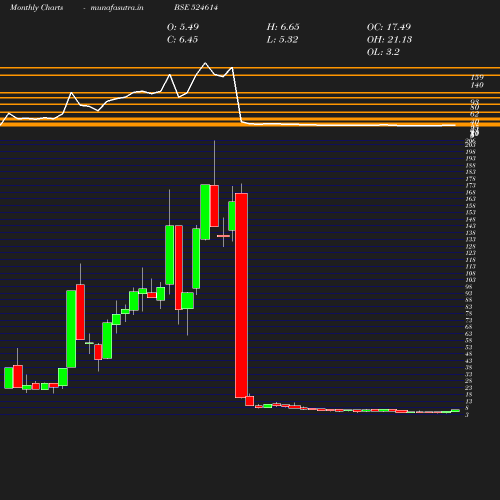
Task: Click the 'OC: 17.49' reading
Action: coord(389,27)
